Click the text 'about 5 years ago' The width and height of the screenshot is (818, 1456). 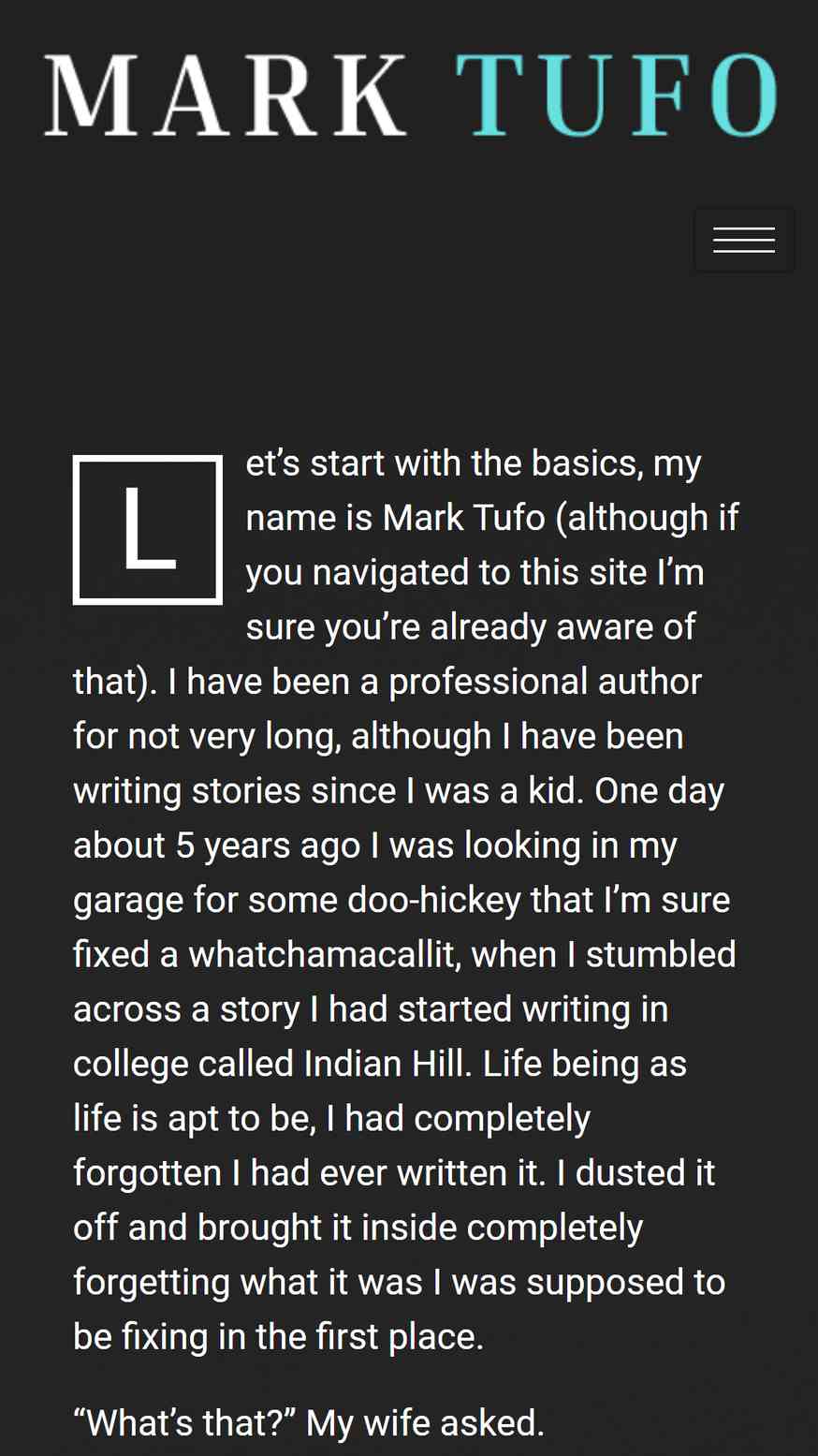[217, 846]
